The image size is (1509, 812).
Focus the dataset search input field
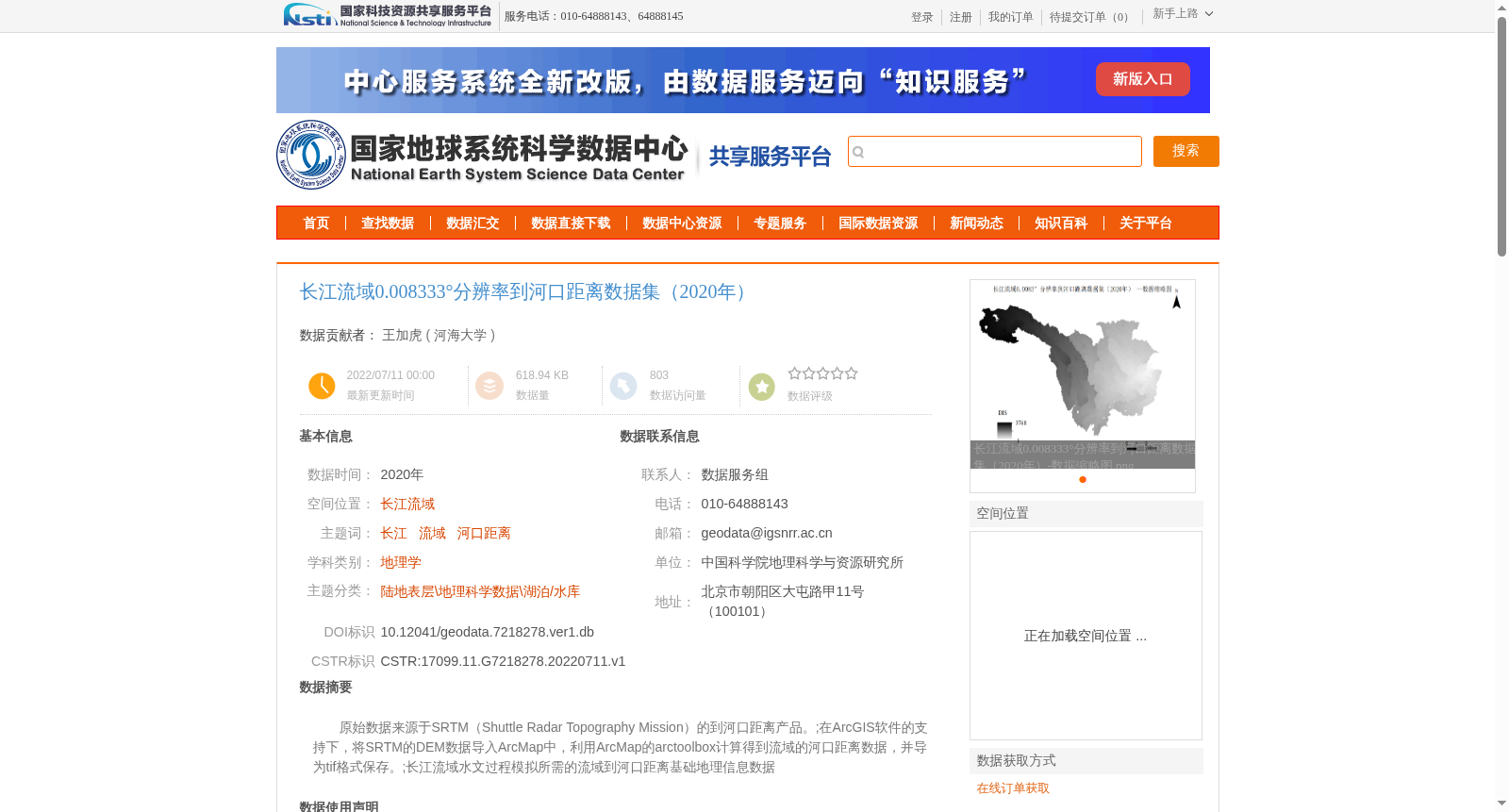(995, 152)
